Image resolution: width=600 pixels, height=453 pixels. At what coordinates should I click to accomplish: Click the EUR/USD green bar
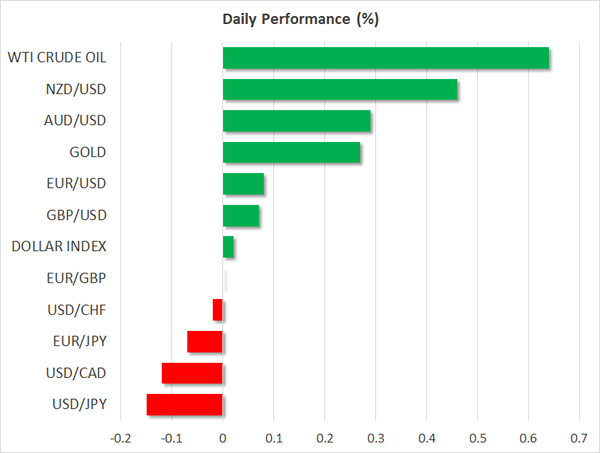(x=243, y=184)
